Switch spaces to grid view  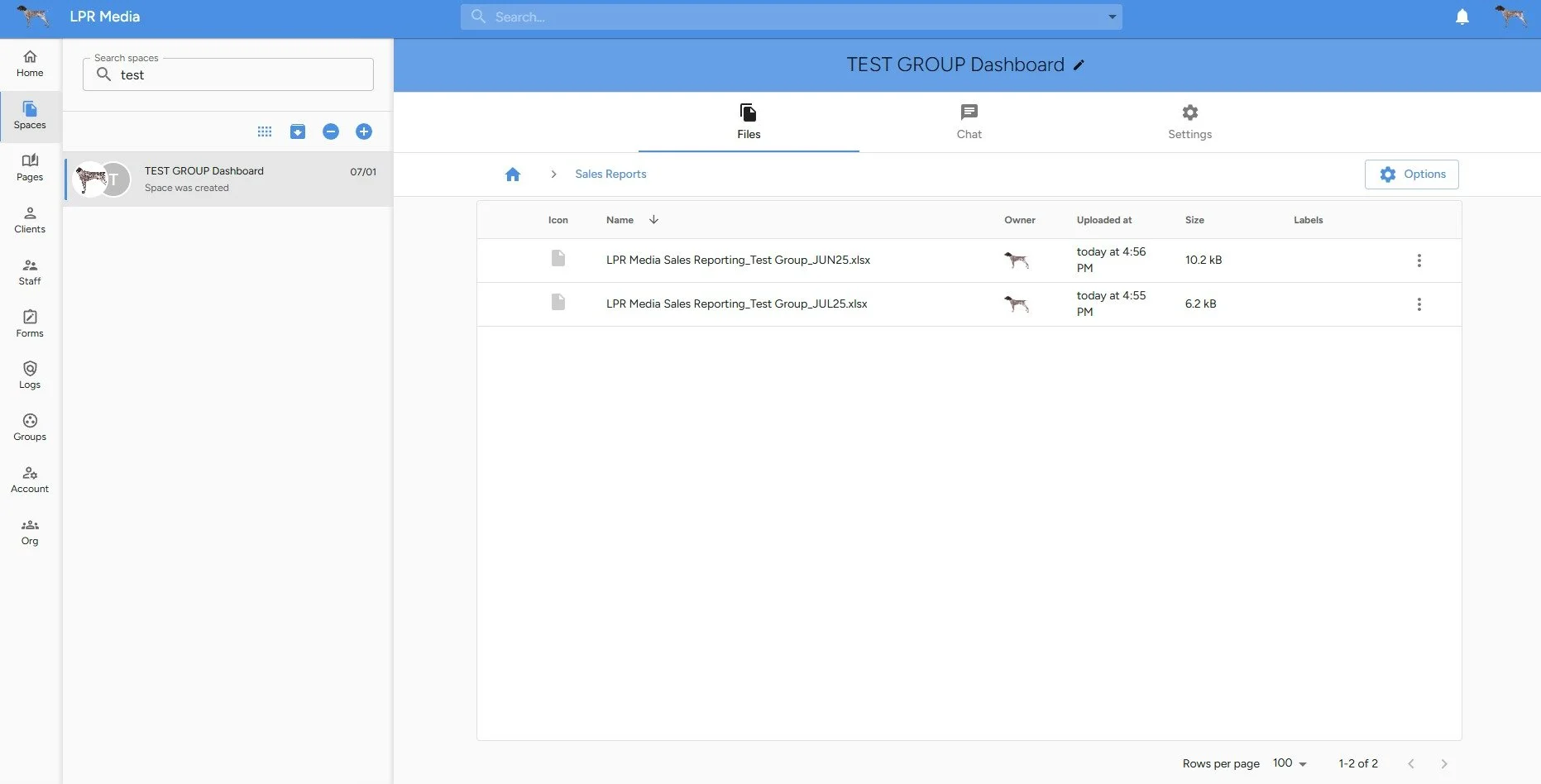click(265, 131)
